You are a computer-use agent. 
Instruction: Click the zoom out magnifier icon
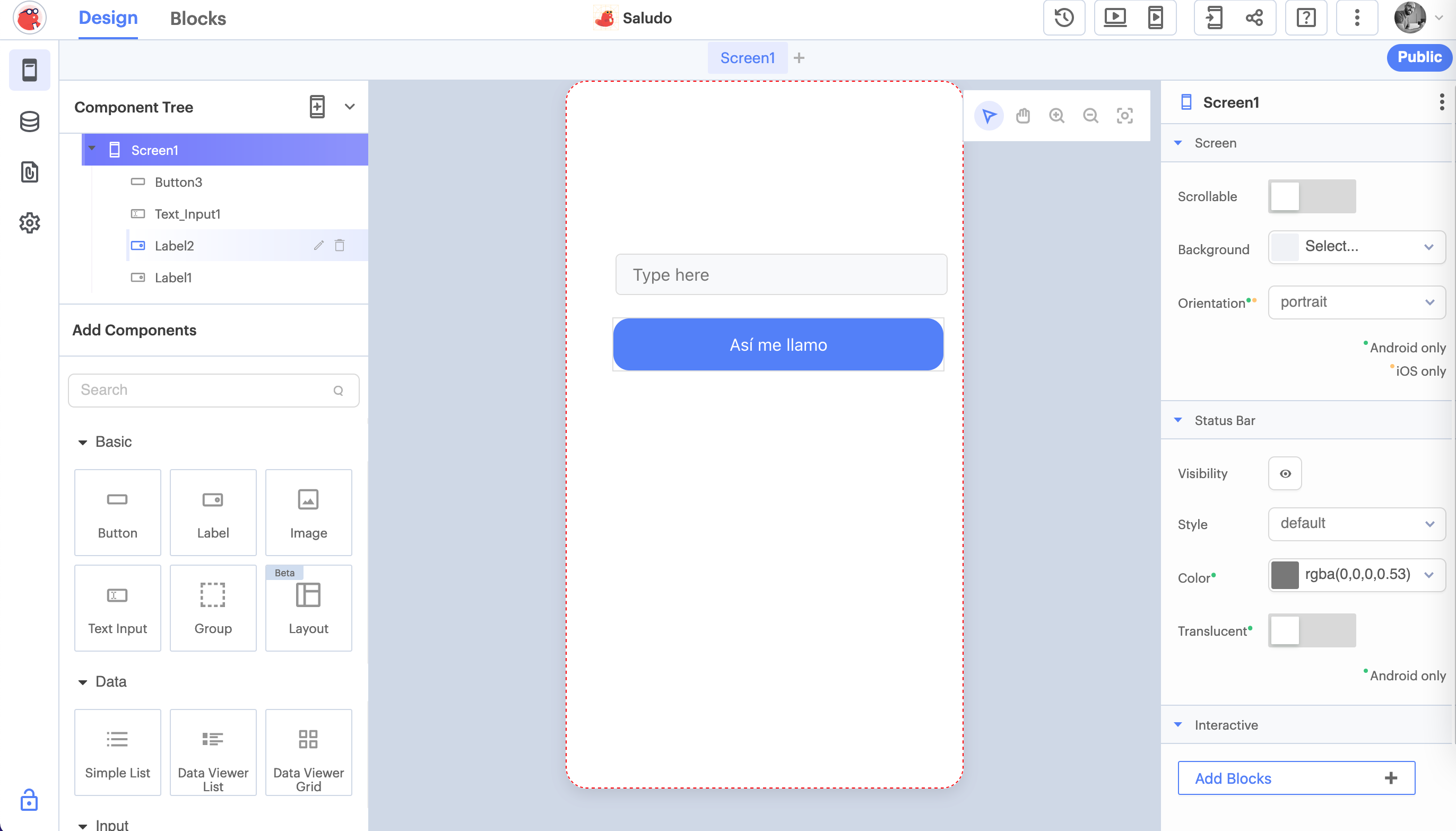[1090, 116]
